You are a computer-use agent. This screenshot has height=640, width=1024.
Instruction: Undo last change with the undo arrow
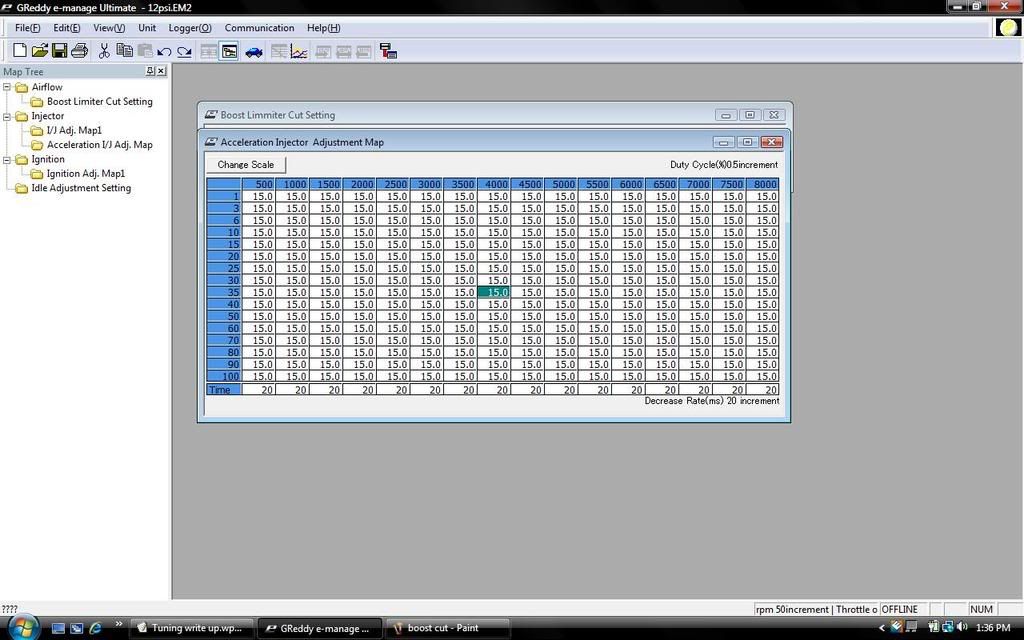pyautogui.click(x=164, y=52)
